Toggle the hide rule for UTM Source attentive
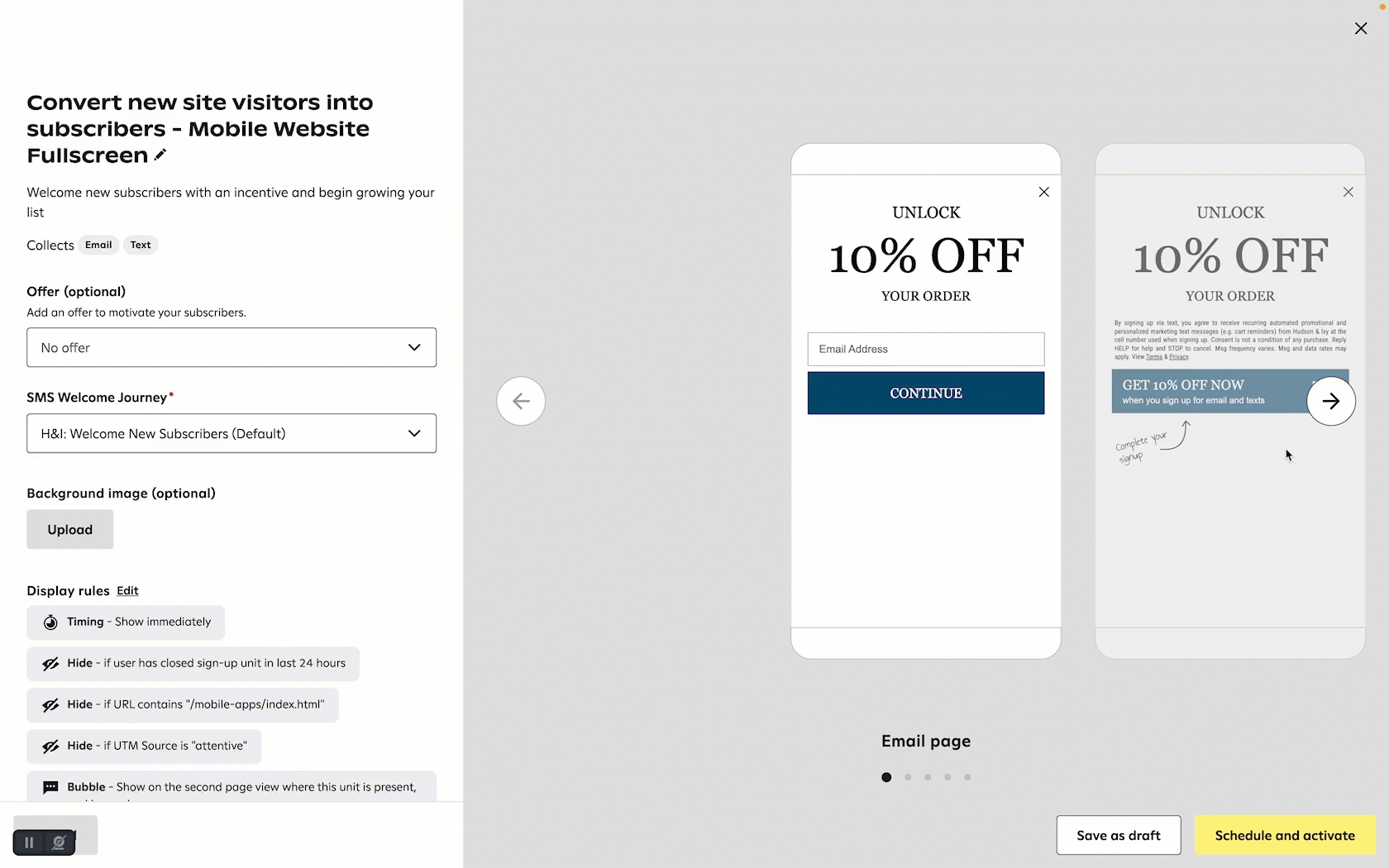The width and height of the screenshot is (1389, 868). click(x=51, y=746)
